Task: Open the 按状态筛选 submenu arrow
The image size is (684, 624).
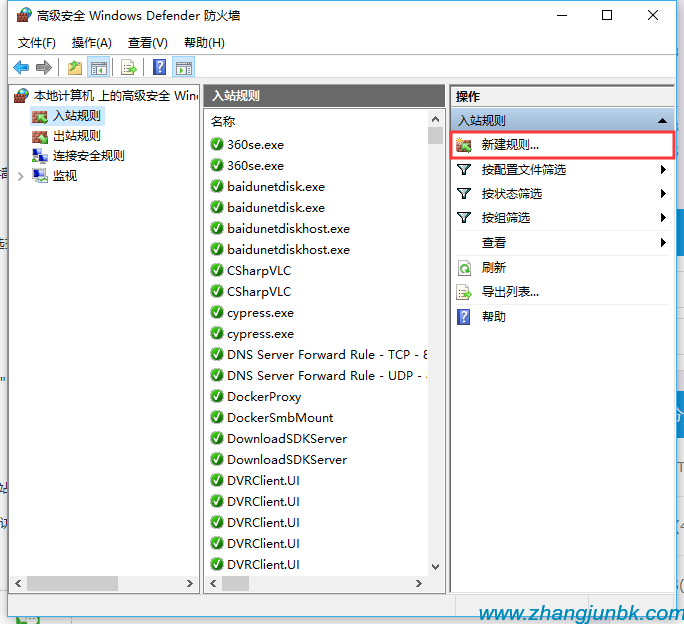Action: (x=663, y=193)
